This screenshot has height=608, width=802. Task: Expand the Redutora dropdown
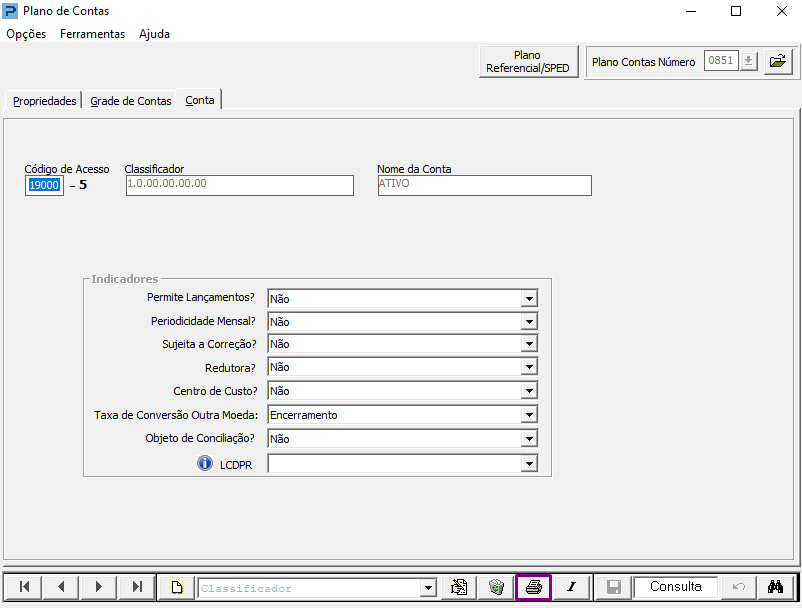(x=529, y=367)
